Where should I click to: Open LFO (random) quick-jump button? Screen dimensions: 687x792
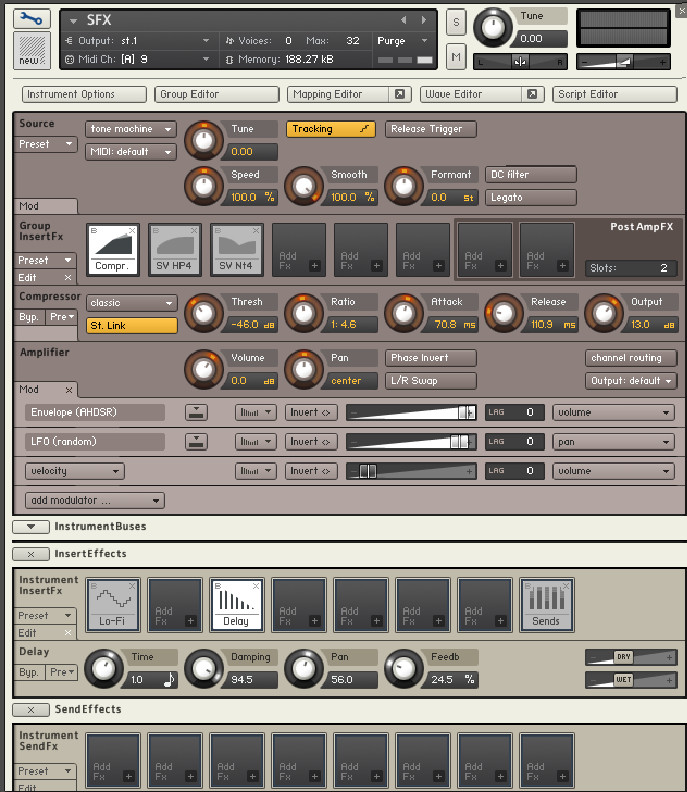coord(196,442)
